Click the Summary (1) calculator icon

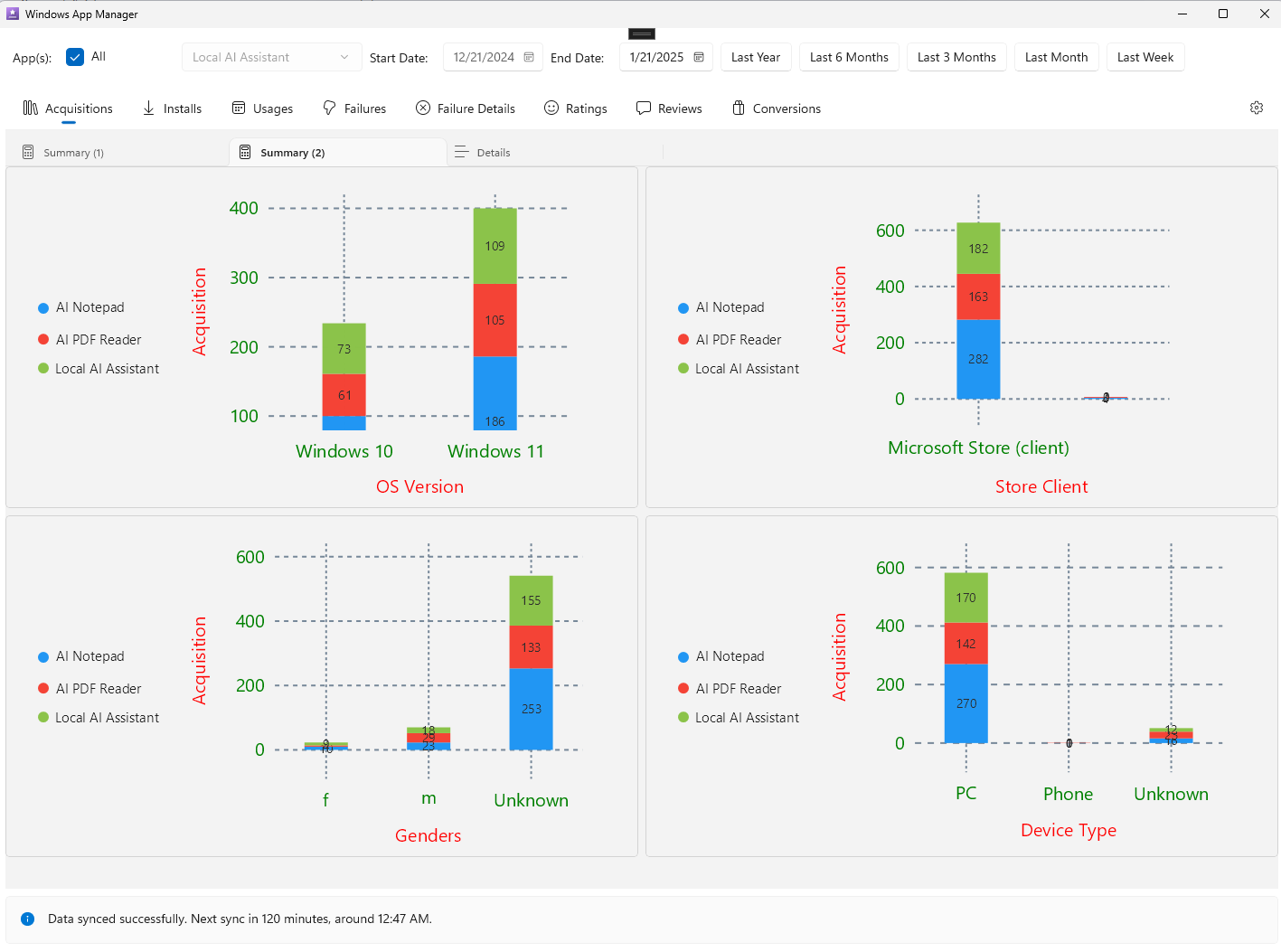[x=28, y=152]
